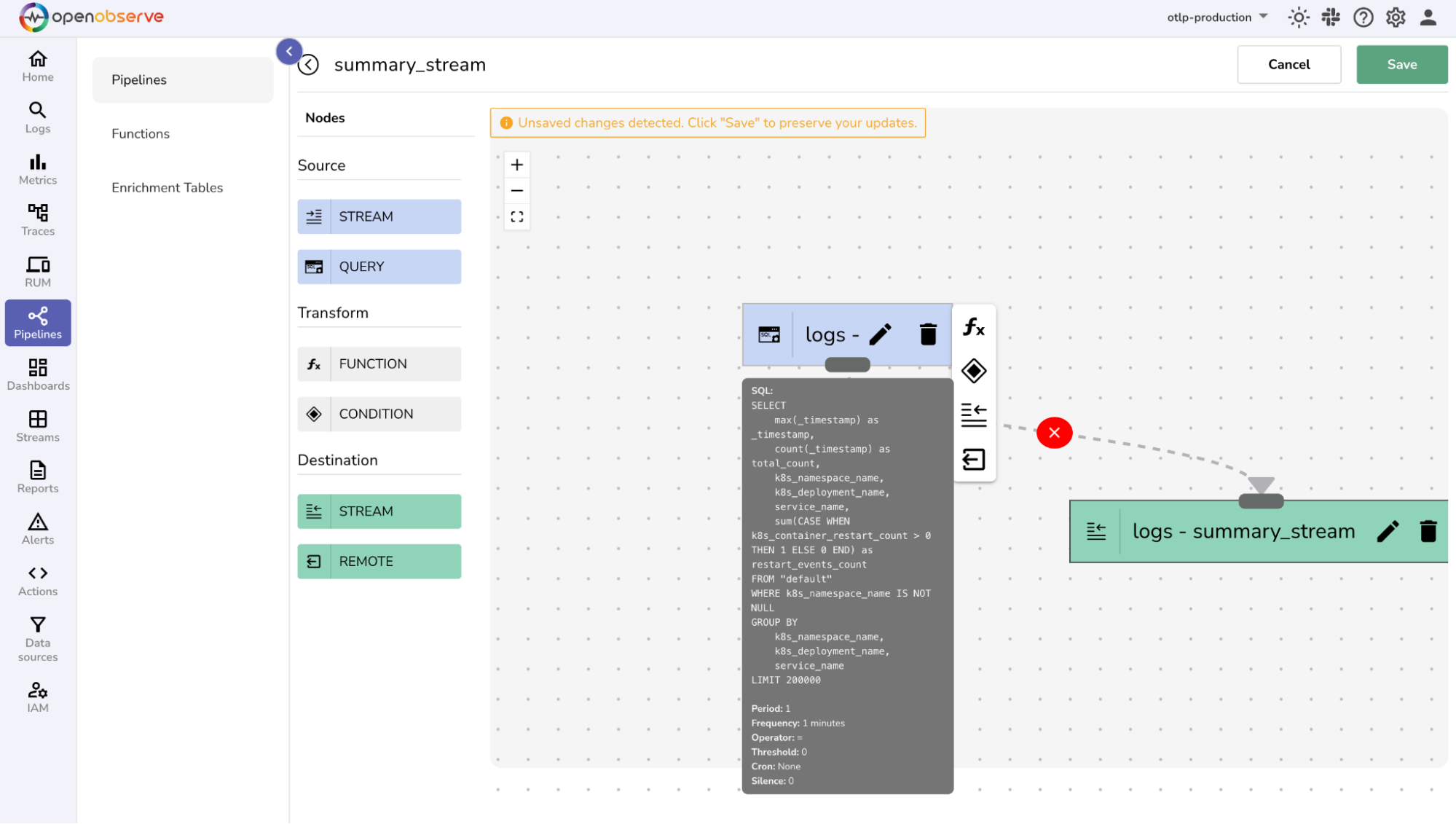
Task: Select the QUERY source node
Action: 379,267
